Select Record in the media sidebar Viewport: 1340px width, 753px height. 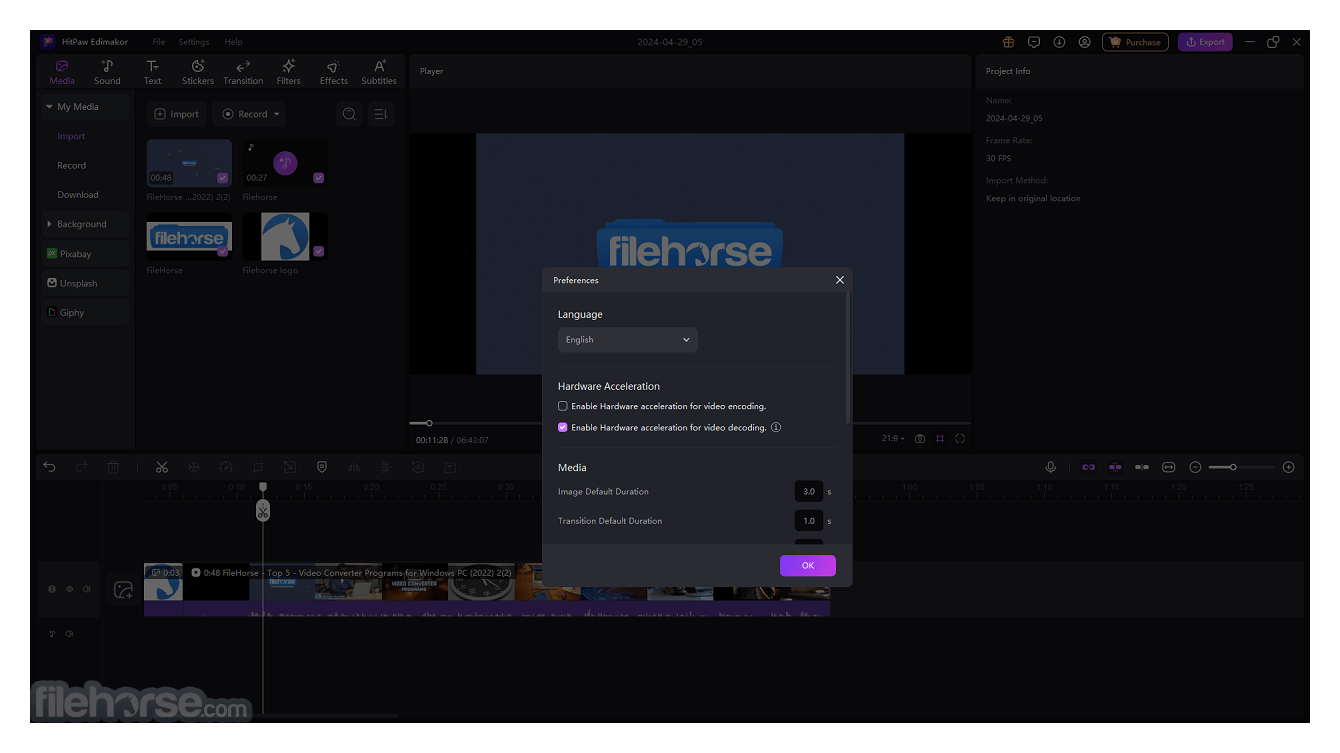coord(71,165)
